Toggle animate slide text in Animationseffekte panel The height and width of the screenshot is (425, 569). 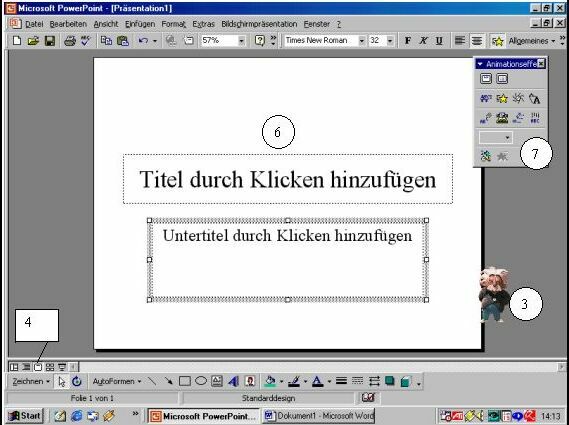tap(502, 79)
